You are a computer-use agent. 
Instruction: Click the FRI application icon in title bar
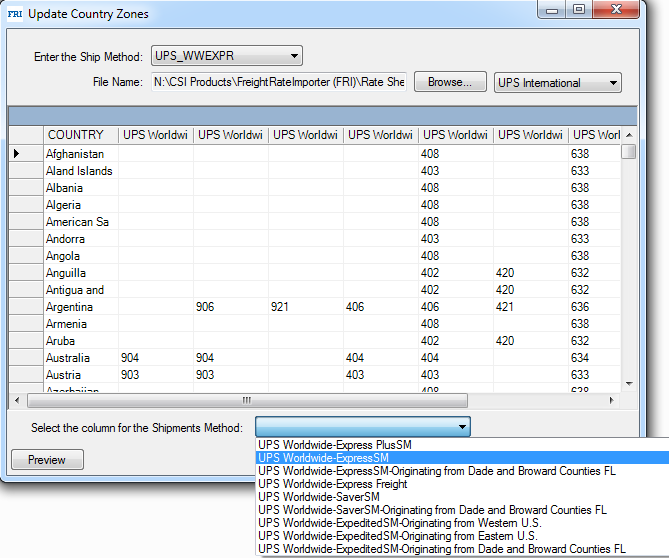coord(14,14)
